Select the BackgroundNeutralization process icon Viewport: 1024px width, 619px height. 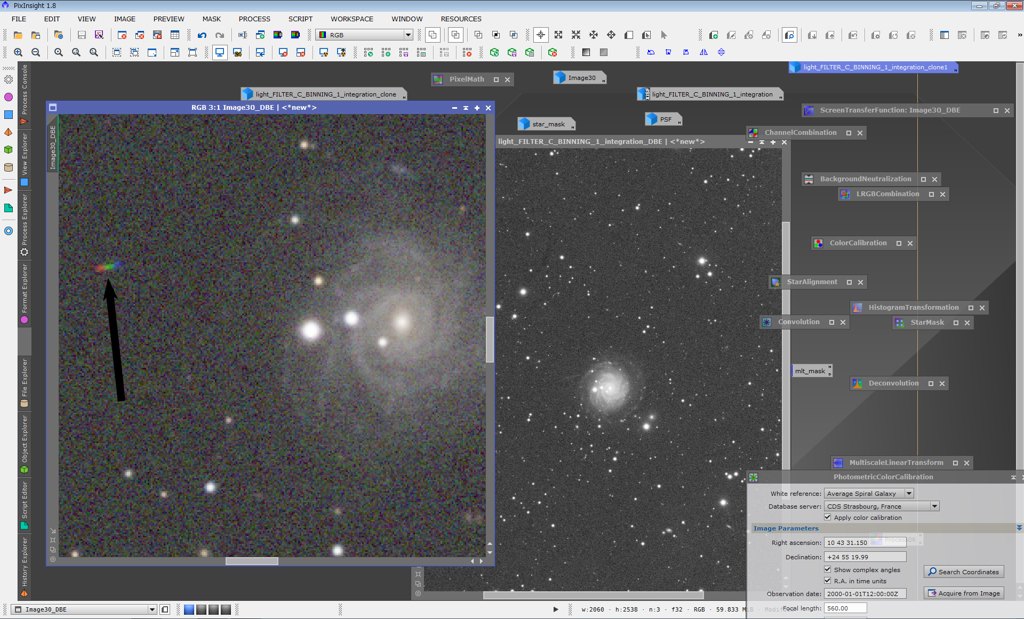coord(809,179)
